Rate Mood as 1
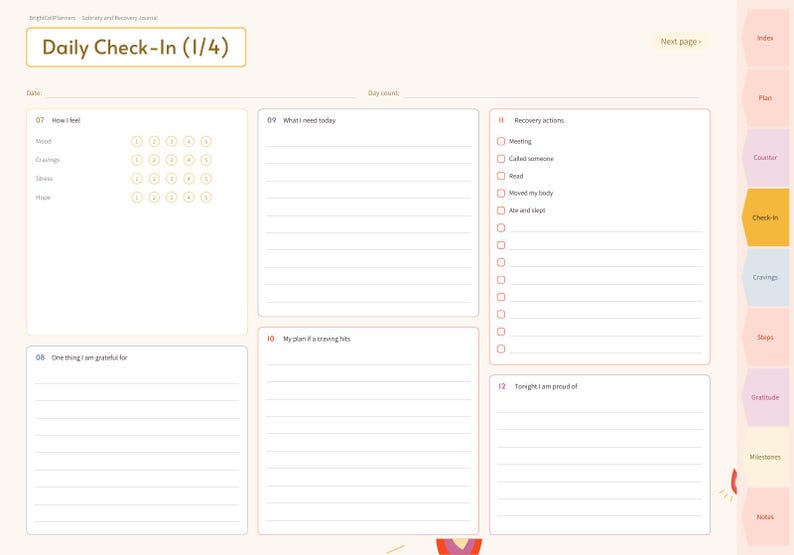 (137, 141)
